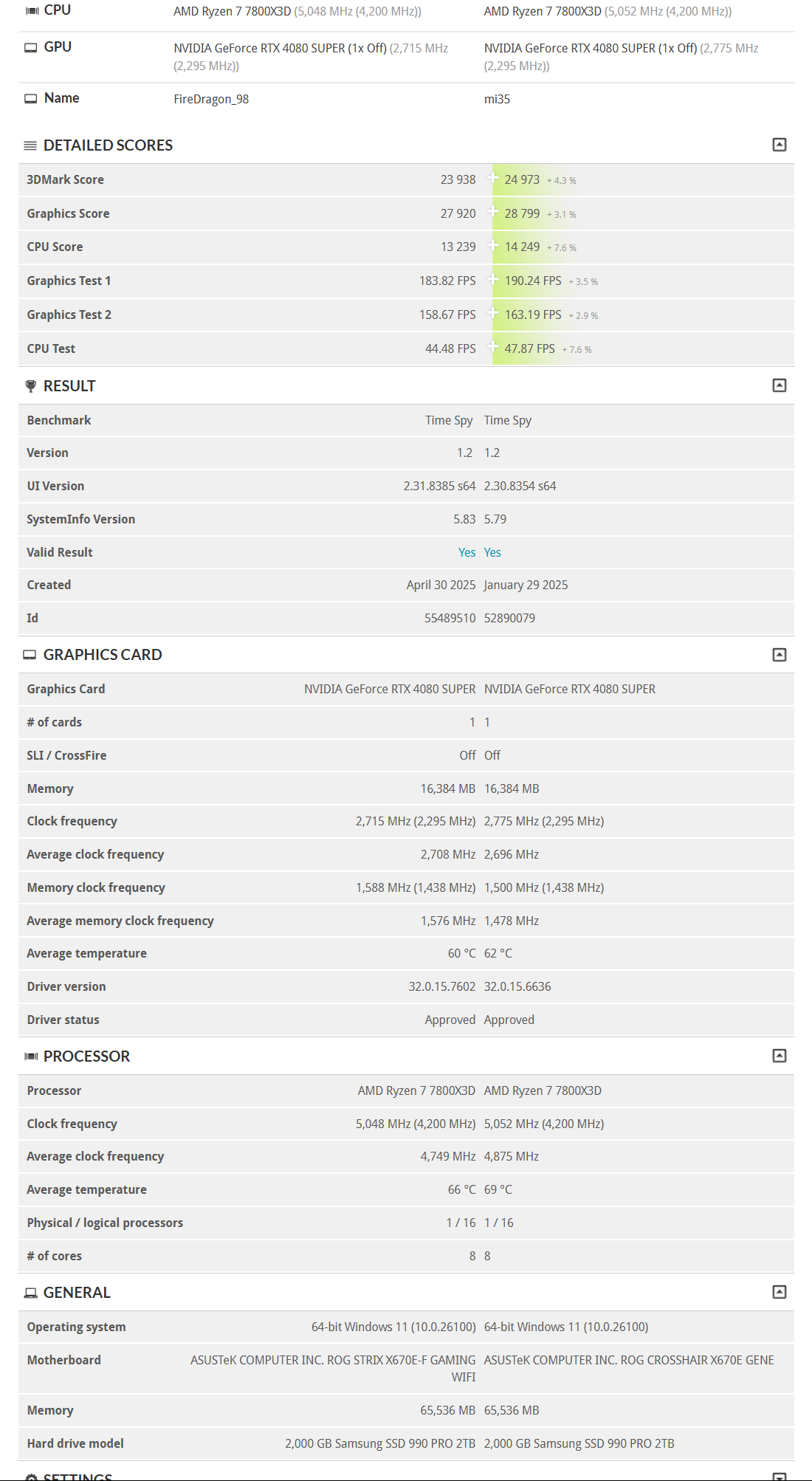Collapse the Processor section toggle

[x=779, y=1056]
